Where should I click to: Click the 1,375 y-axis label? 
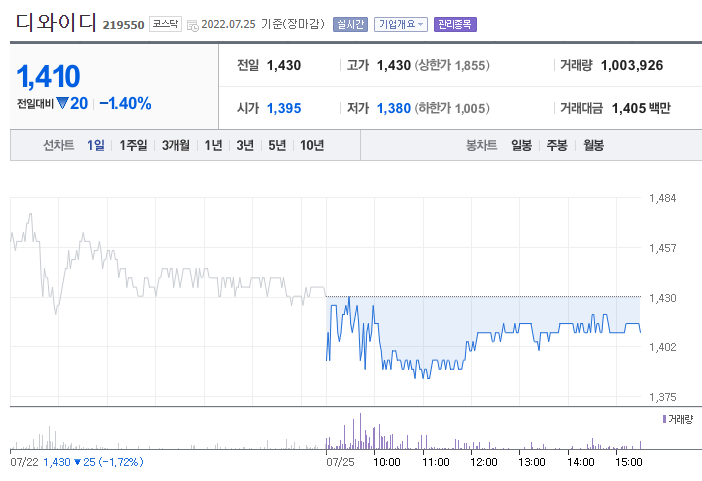coord(663,397)
